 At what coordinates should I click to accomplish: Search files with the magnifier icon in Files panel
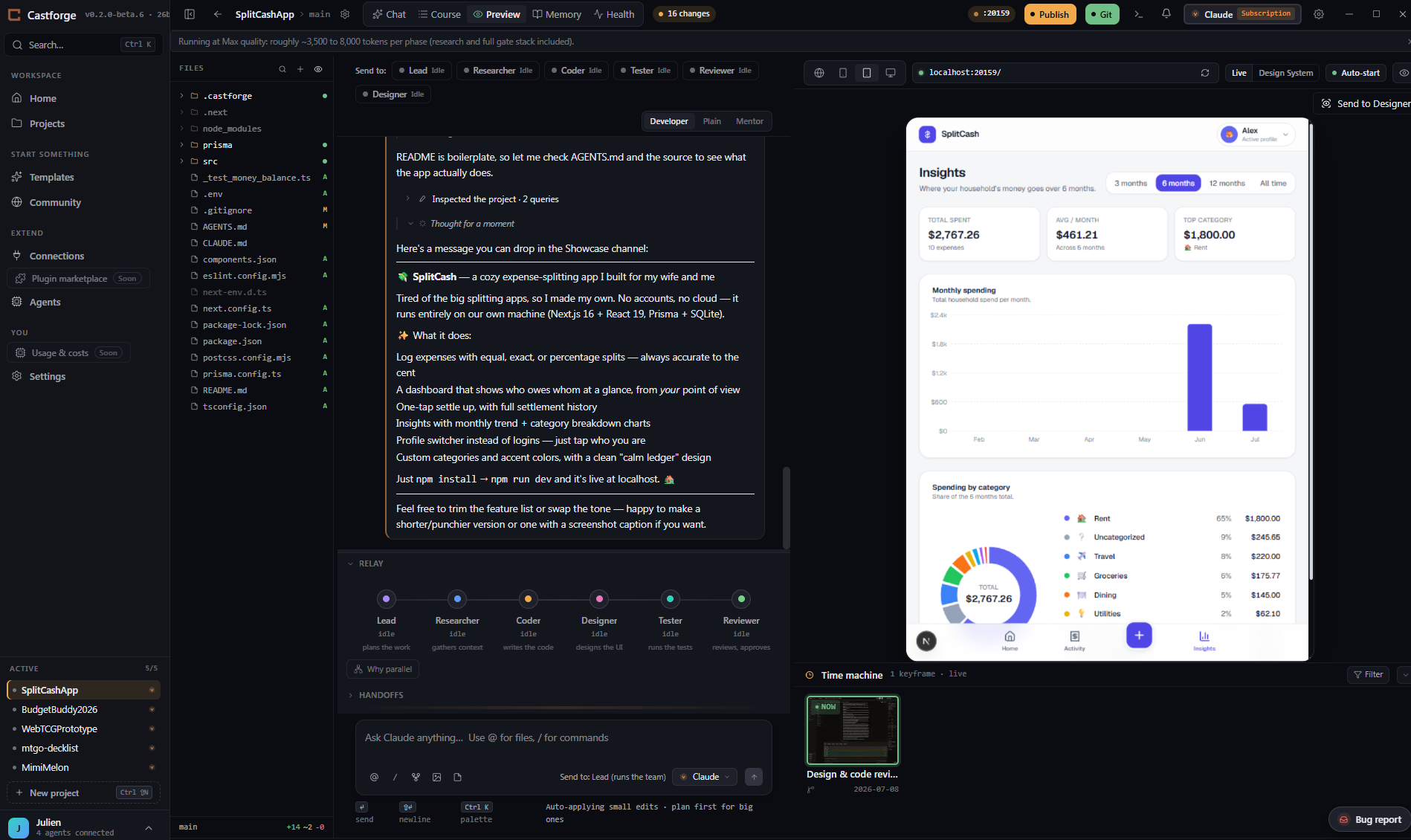click(x=282, y=69)
